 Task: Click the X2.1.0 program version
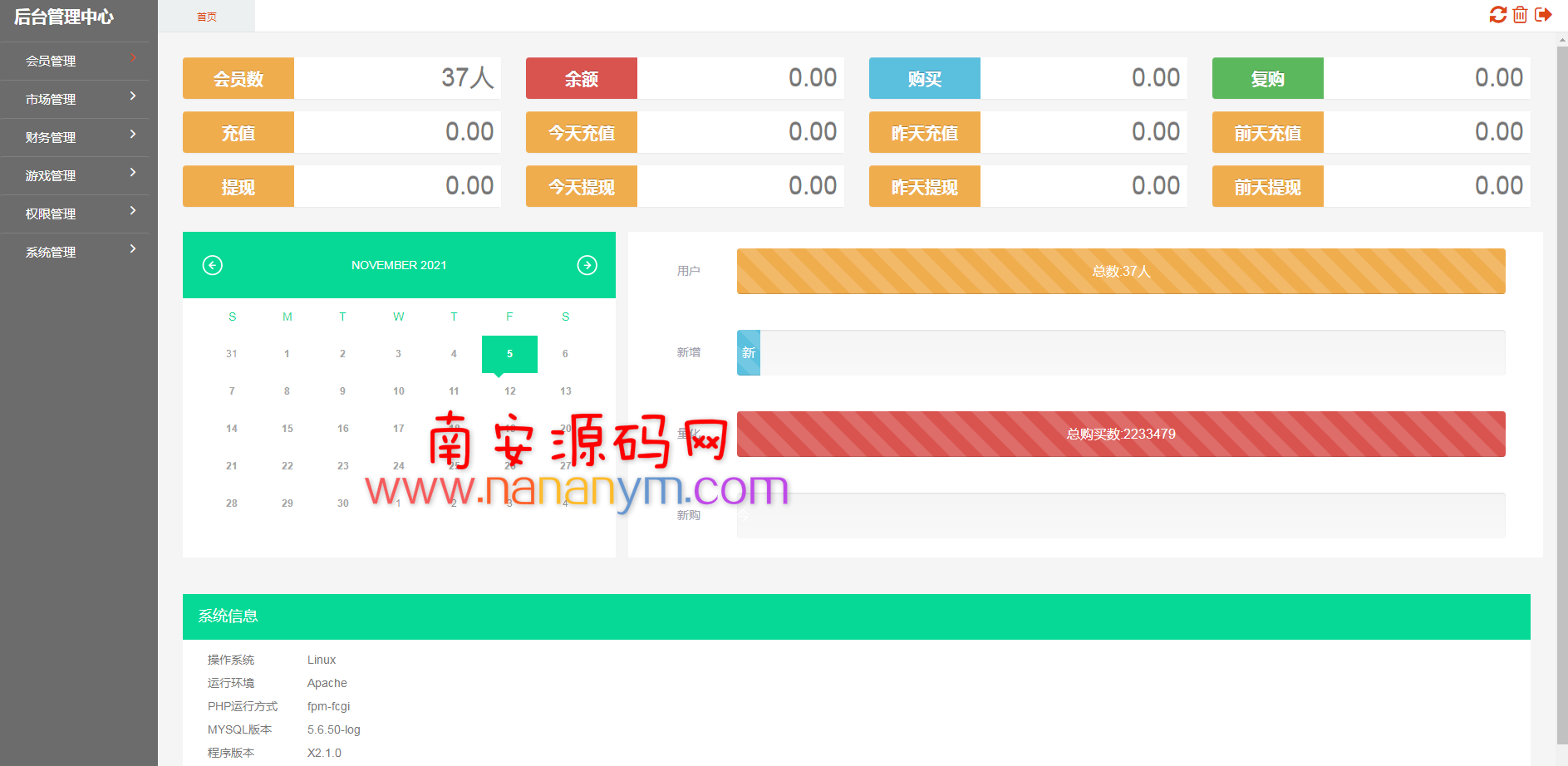(324, 753)
